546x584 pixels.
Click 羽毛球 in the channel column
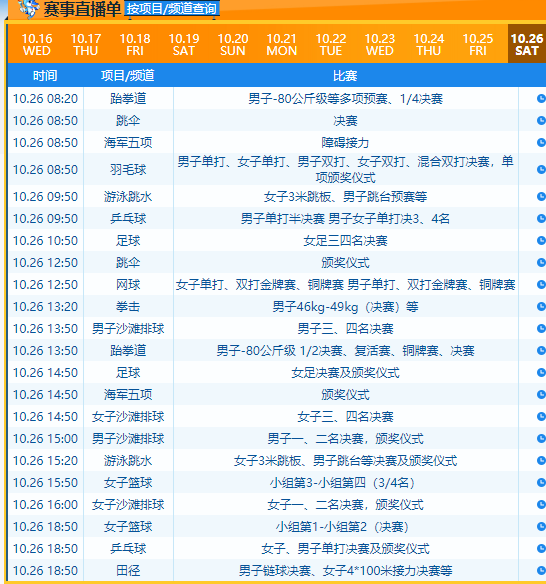pos(128,169)
